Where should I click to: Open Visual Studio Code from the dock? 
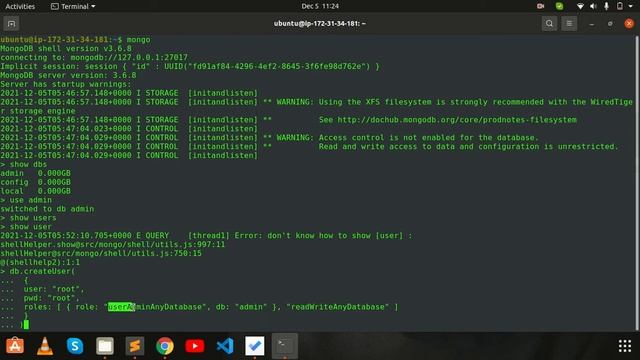(225, 346)
